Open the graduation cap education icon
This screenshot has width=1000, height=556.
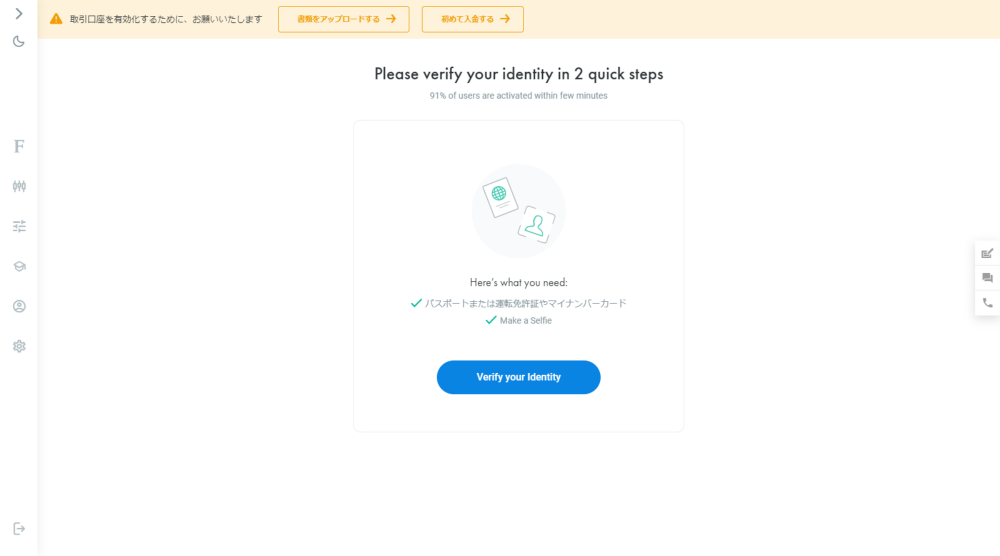point(19,267)
